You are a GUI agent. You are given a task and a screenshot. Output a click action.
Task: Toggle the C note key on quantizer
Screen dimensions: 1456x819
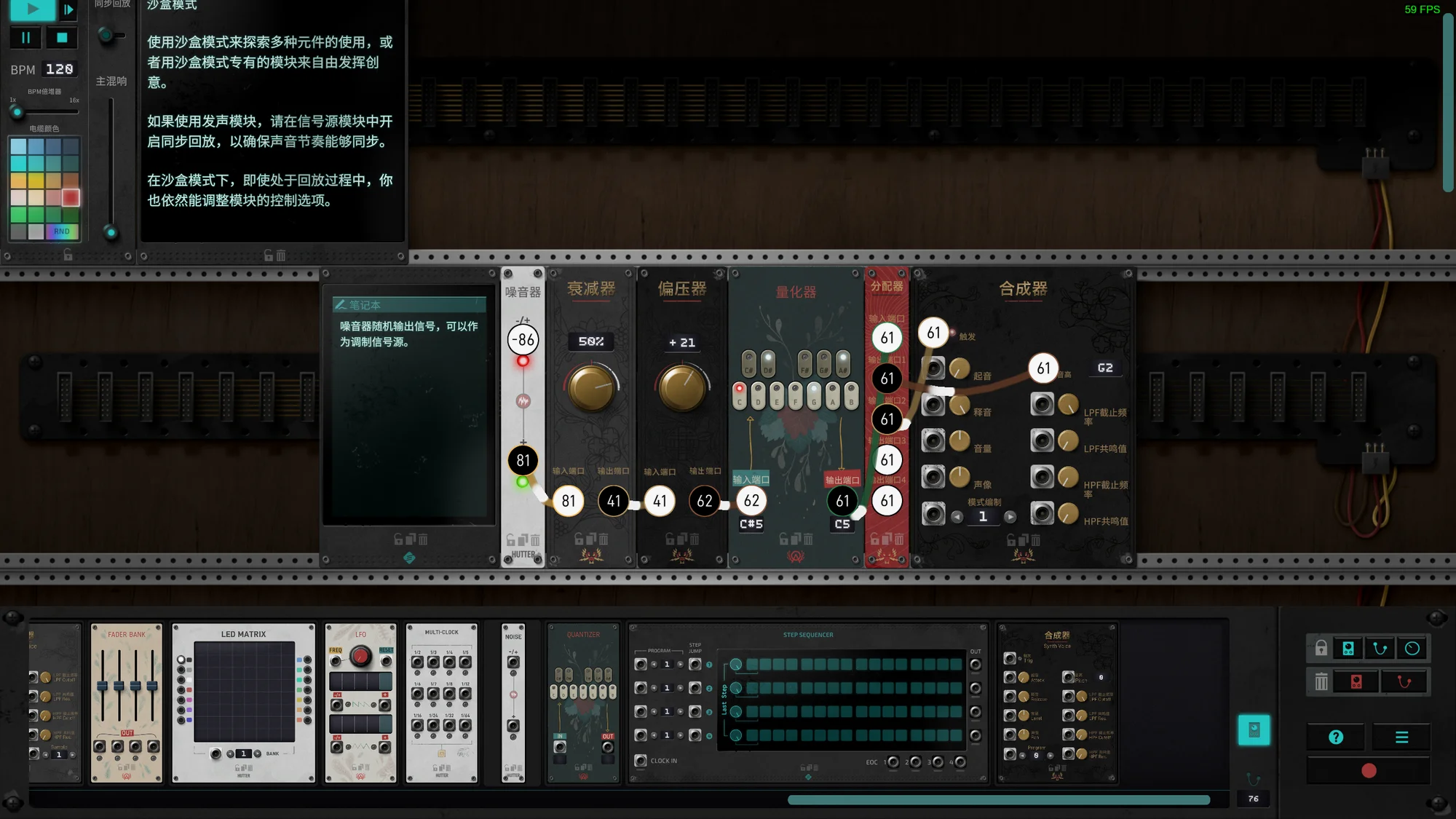(740, 395)
